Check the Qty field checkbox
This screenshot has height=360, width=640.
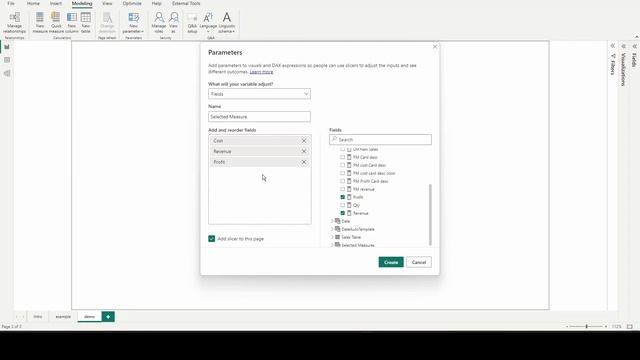click(342, 205)
